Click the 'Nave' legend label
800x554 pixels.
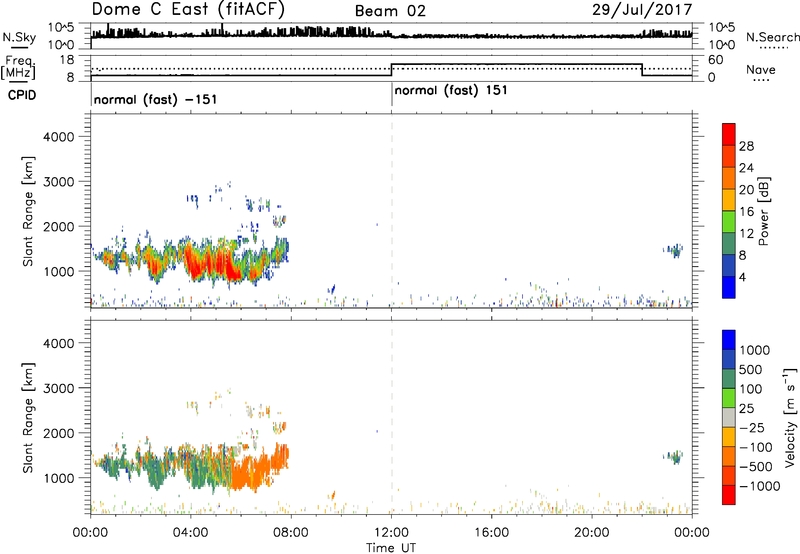761,69
